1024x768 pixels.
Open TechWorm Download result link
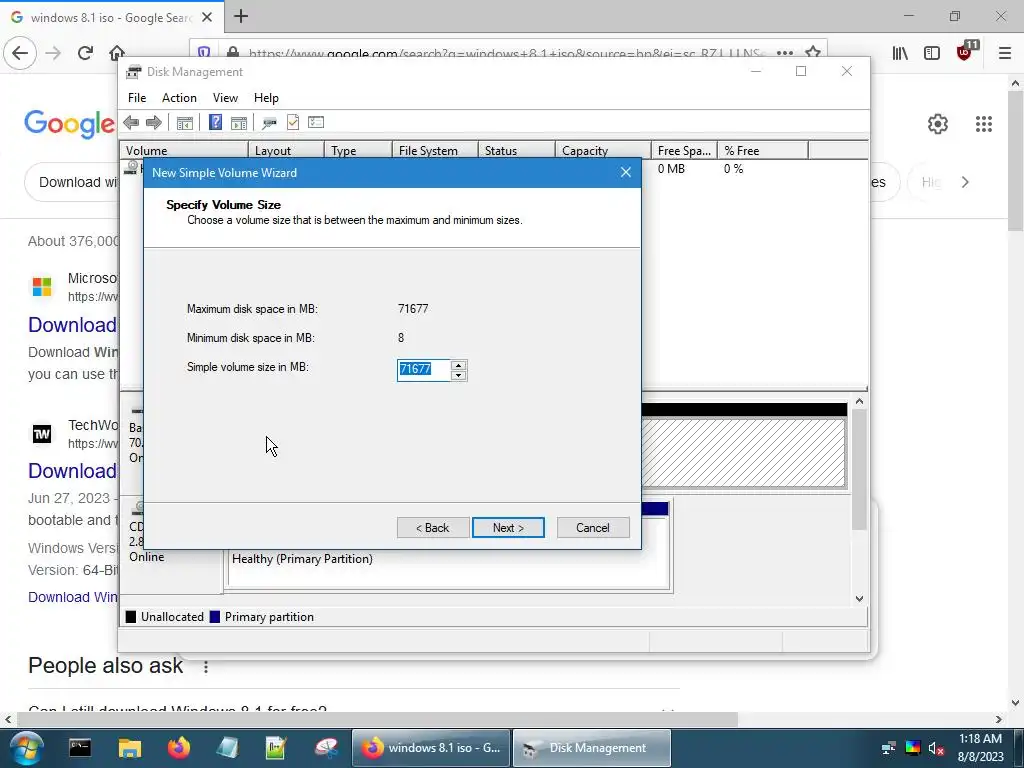[x=72, y=471]
